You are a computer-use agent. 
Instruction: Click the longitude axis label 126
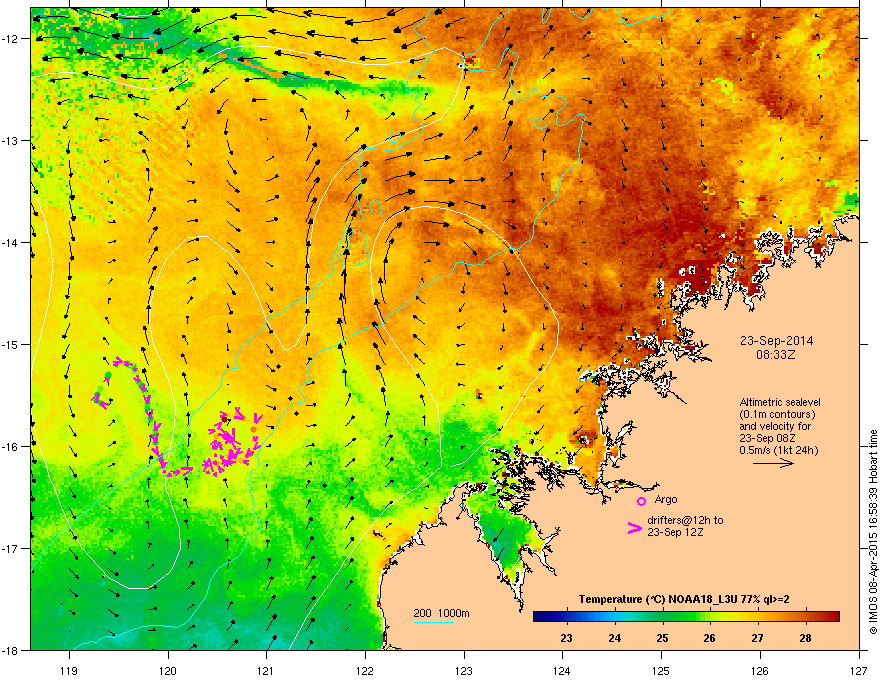760,670
